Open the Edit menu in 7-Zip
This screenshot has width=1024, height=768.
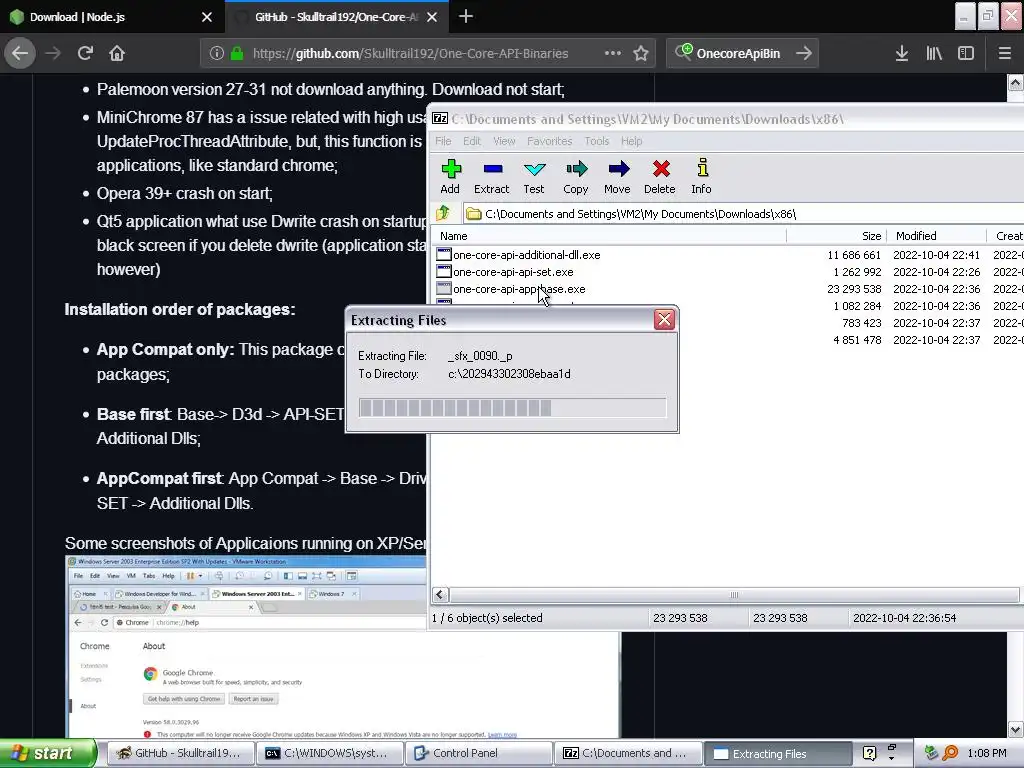pos(472,141)
